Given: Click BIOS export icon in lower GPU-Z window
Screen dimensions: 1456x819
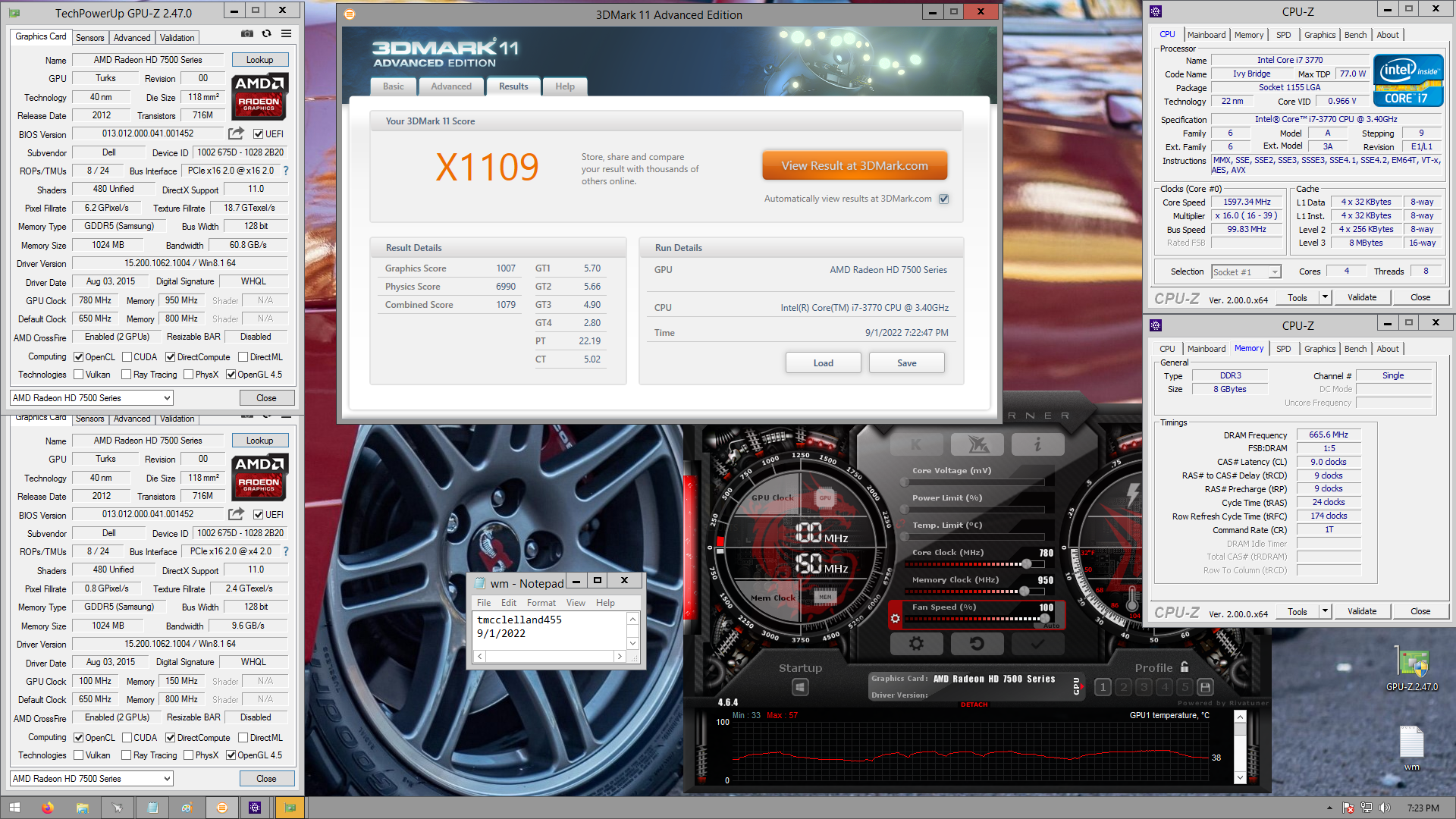Looking at the screenshot, I should 237,514.
